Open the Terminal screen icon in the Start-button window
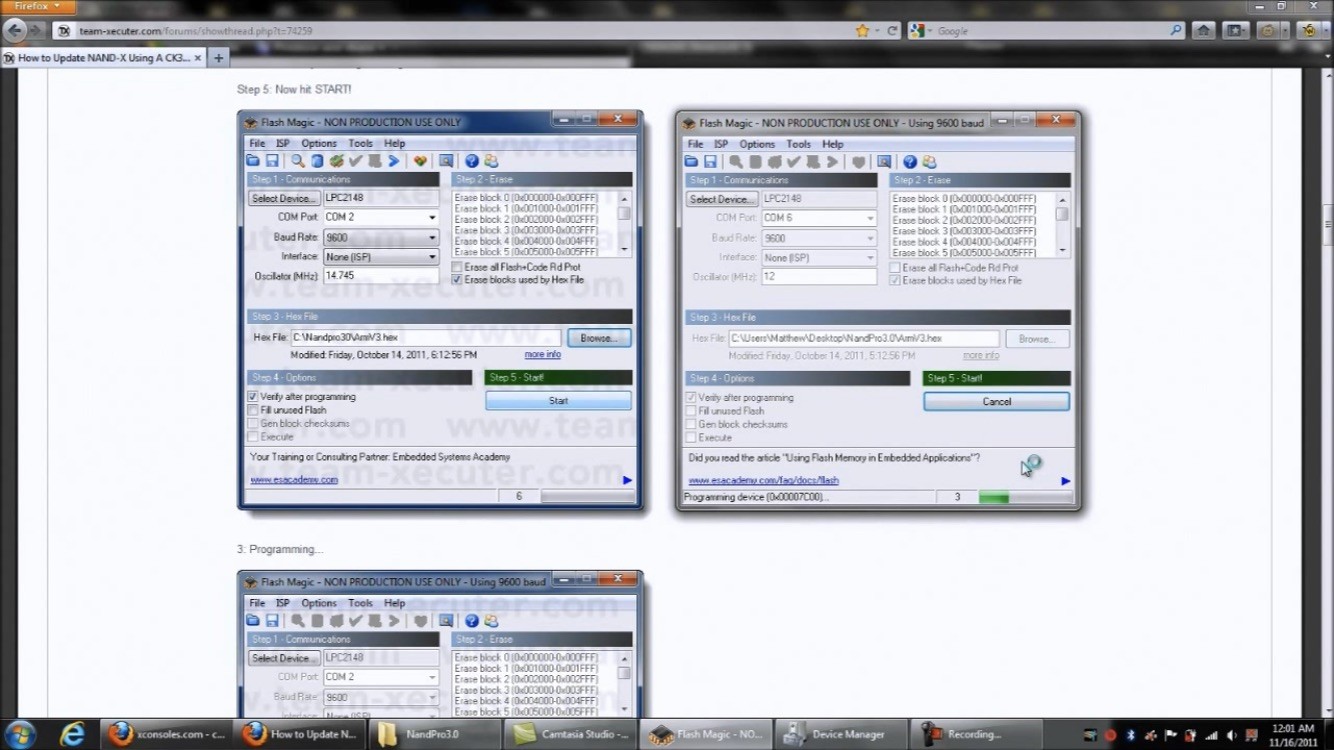This screenshot has height=750, width=1334. 446,161
